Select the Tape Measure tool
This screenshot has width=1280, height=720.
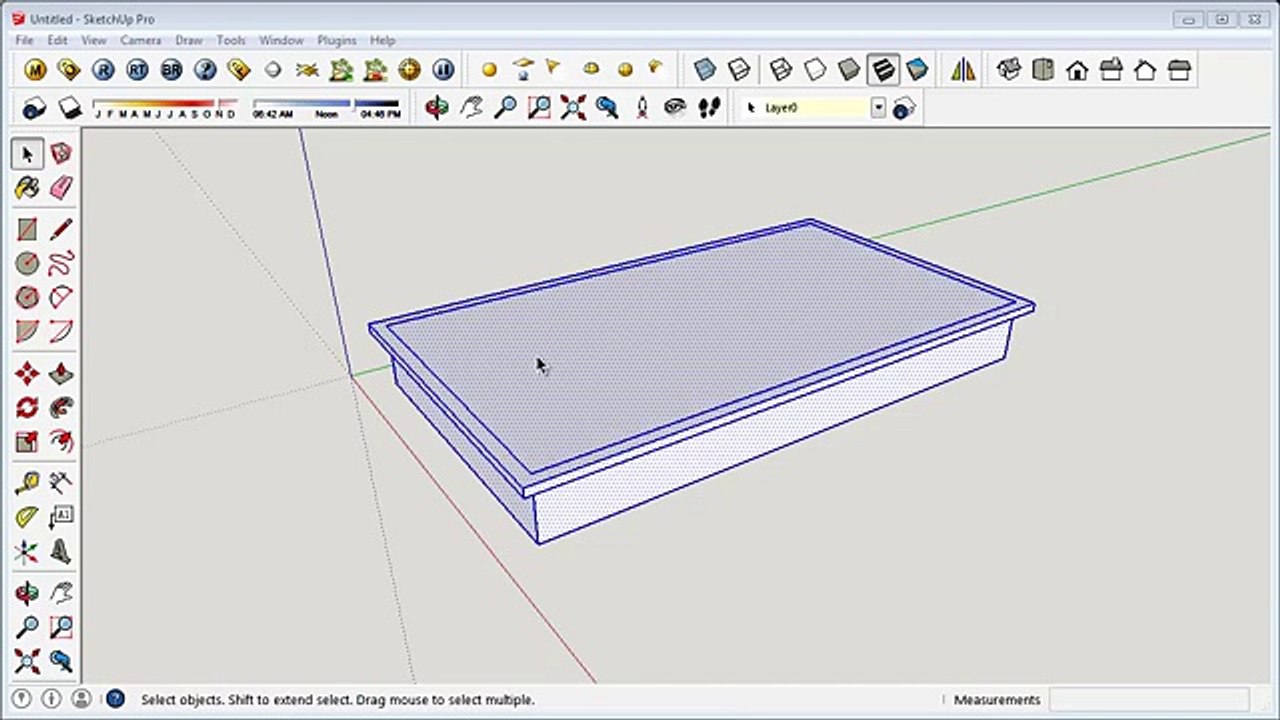pos(27,483)
